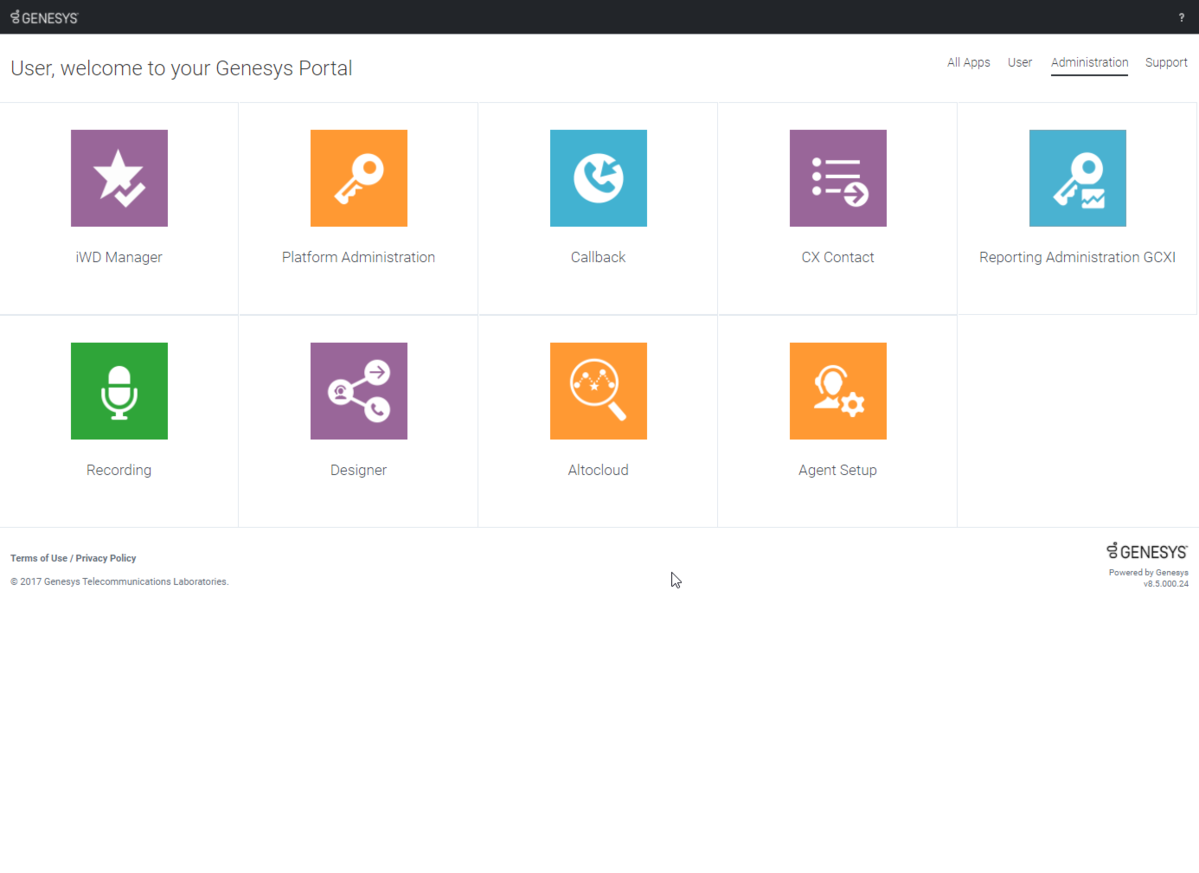Launch the Agent Setup headset icon
This screenshot has height=873, width=1199.
(x=838, y=391)
